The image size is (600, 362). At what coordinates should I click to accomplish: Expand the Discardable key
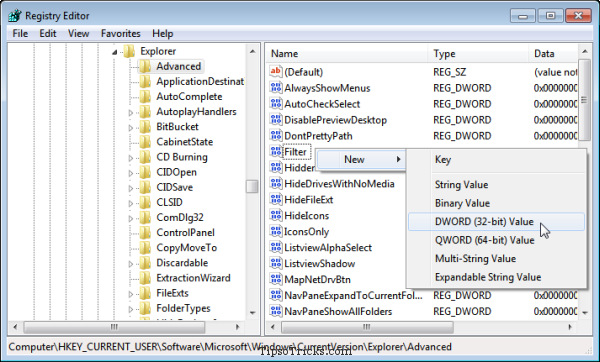coord(130,264)
